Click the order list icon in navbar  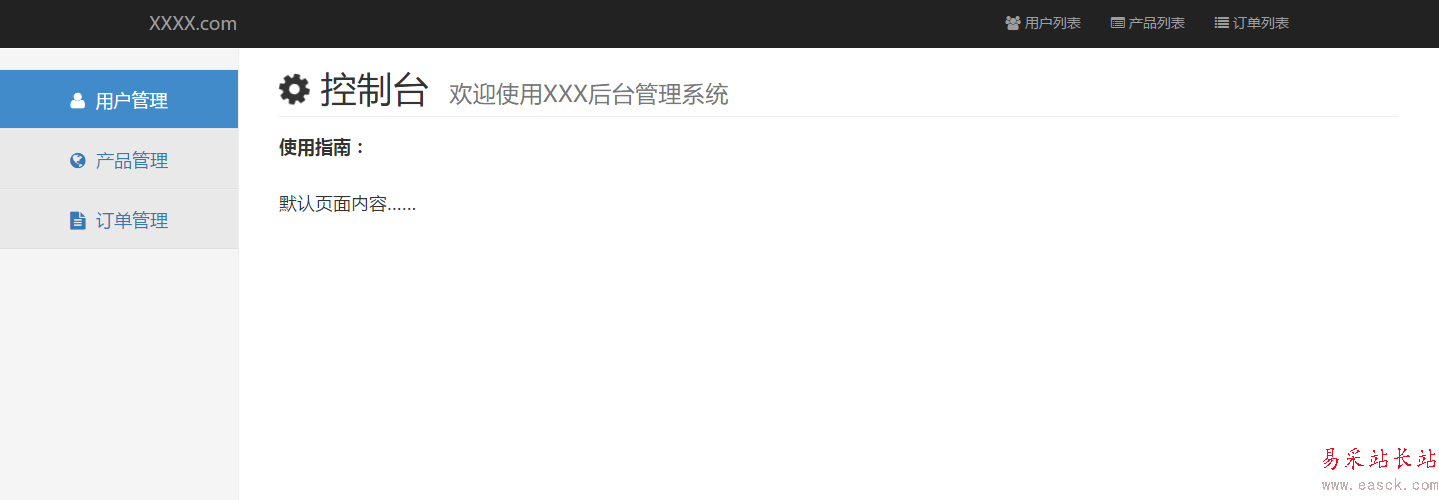1221,23
